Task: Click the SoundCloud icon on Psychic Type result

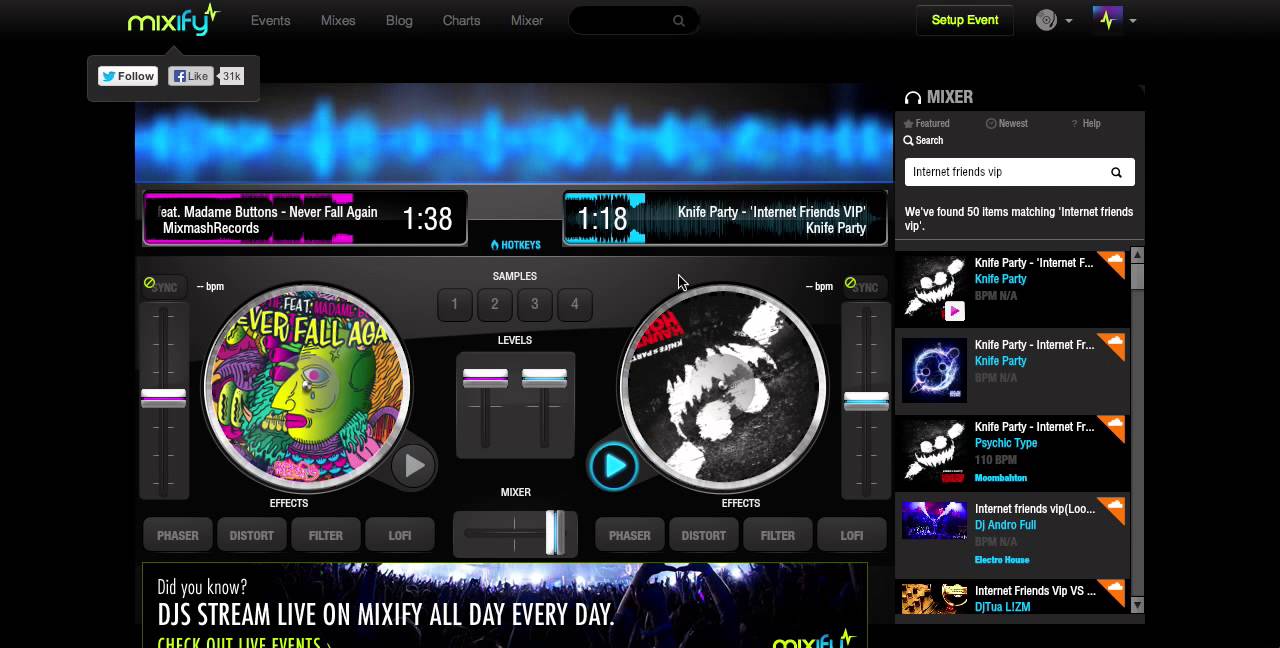Action: [x=1111, y=428]
